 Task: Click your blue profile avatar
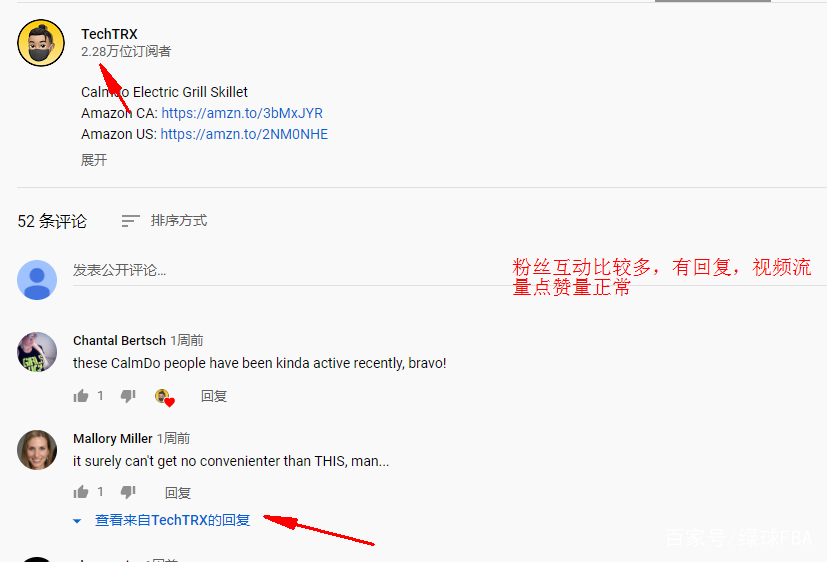(x=37, y=280)
